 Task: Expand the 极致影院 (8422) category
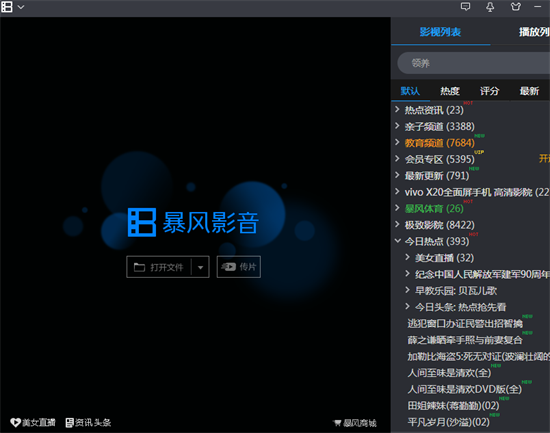pos(397,224)
